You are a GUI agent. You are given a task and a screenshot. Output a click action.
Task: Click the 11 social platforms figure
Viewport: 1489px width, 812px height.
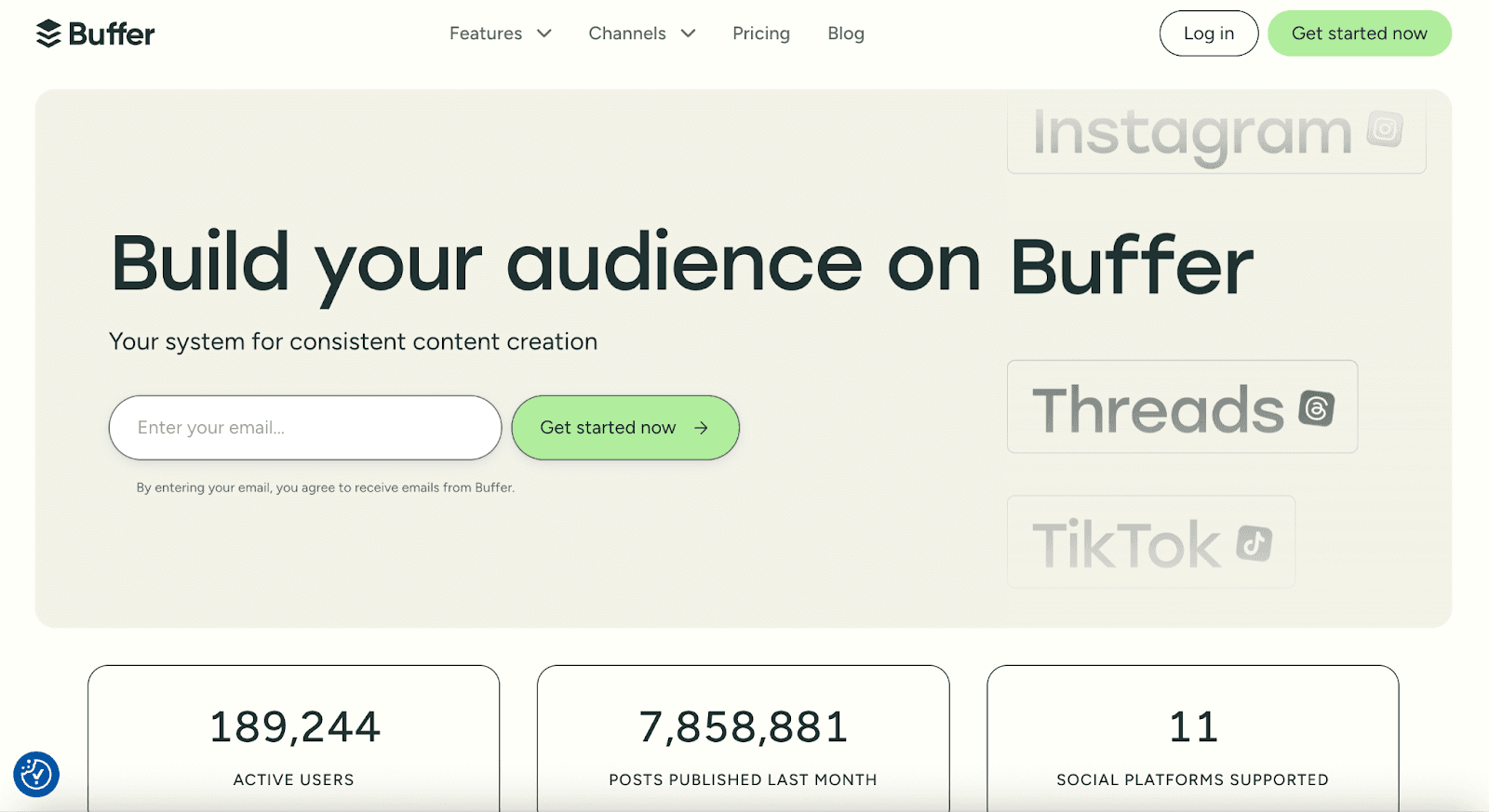1193,726
